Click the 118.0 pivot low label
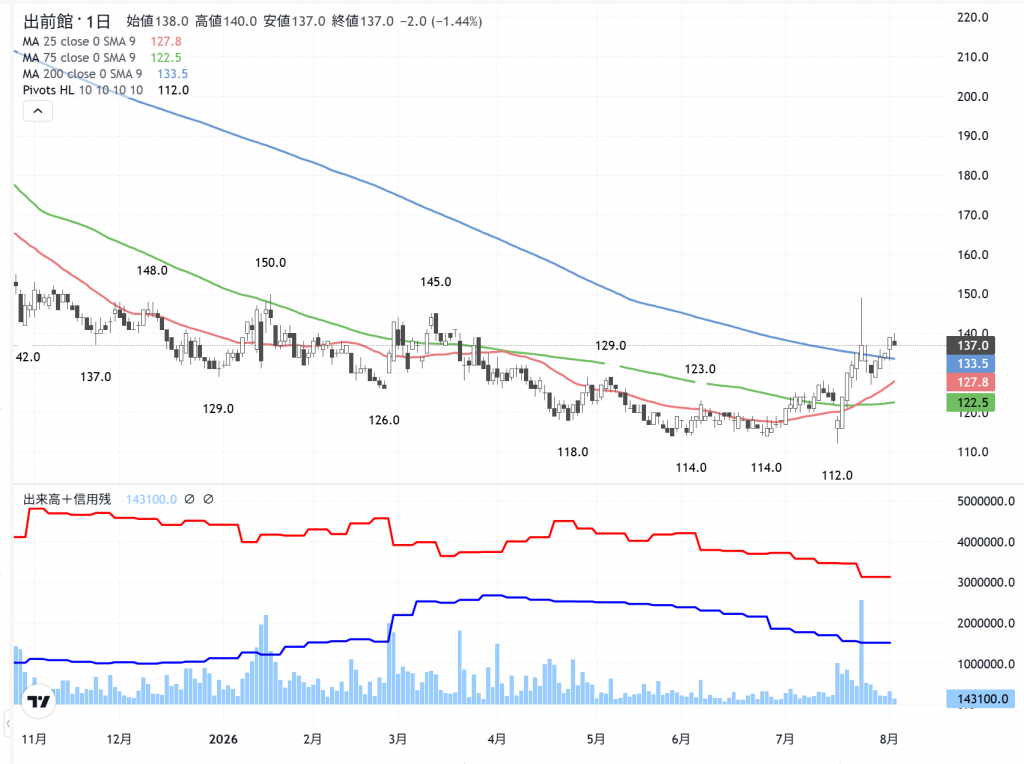Viewport: 1024px width, 764px height. click(573, 452)
